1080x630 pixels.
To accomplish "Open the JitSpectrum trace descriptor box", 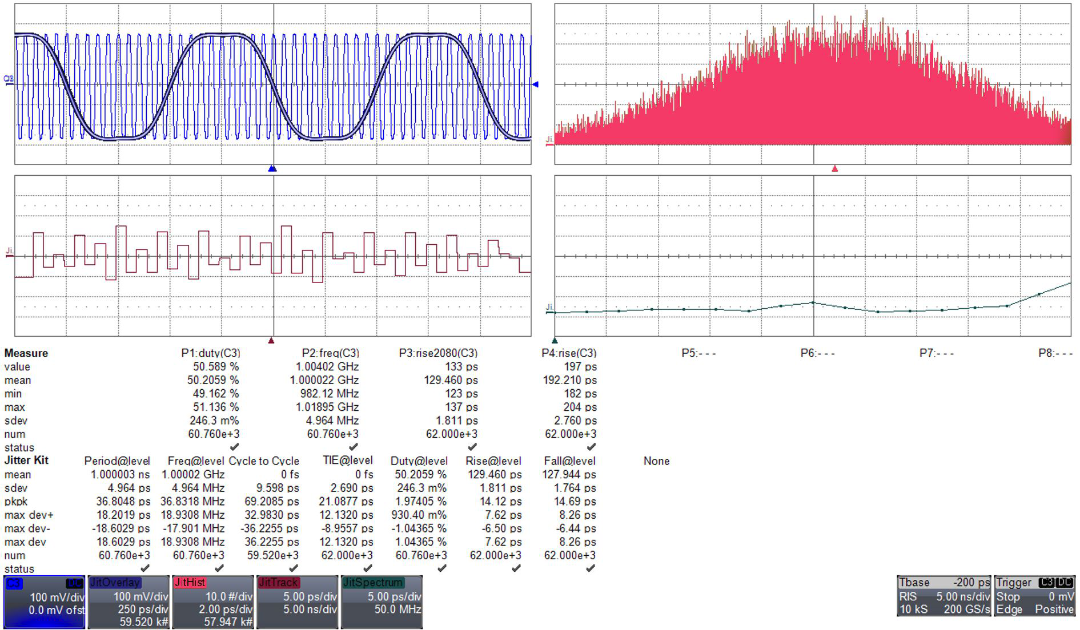I will (x=381, y=601).
